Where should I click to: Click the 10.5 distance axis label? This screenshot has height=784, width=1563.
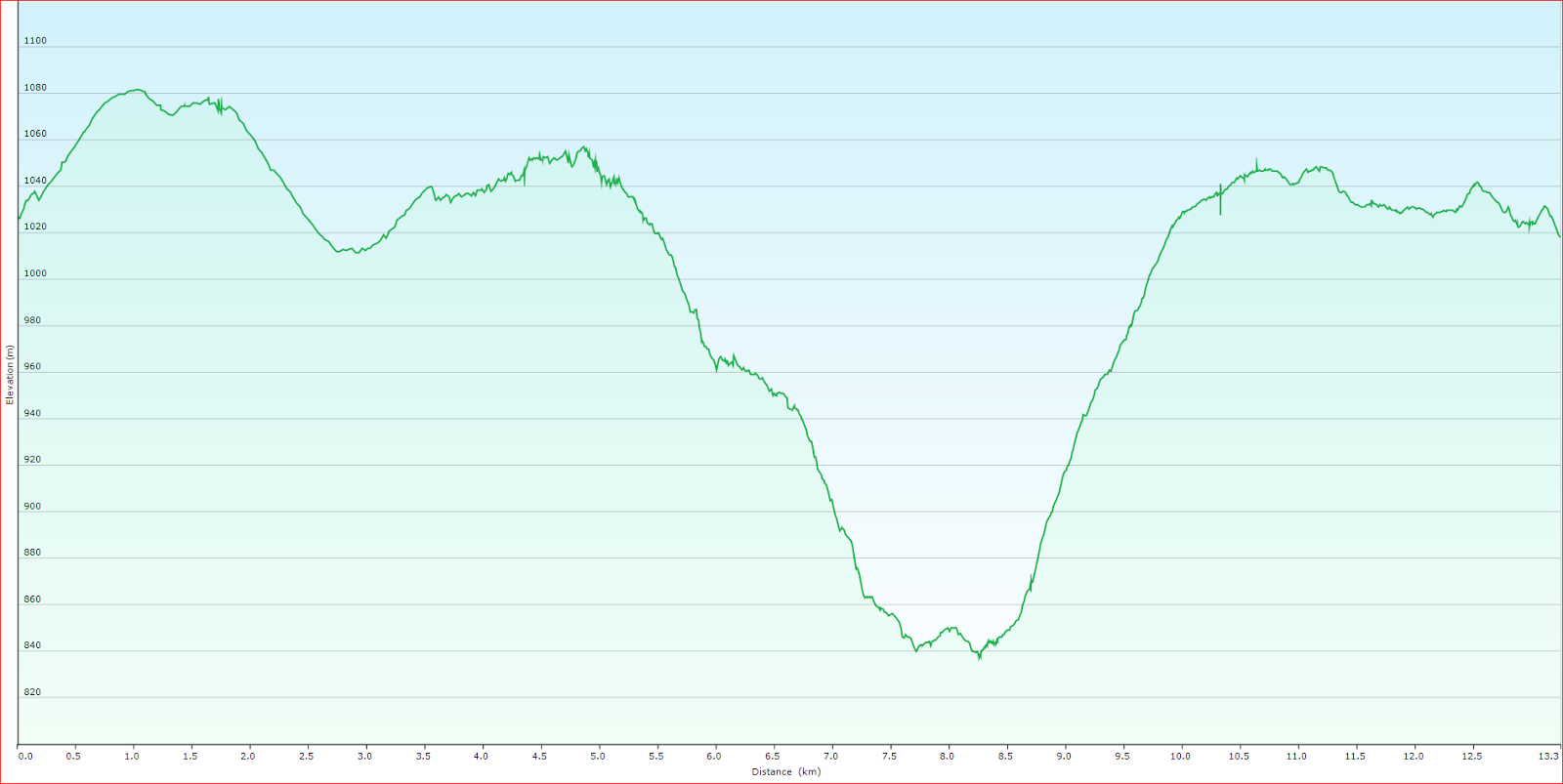click(1239, 757)
